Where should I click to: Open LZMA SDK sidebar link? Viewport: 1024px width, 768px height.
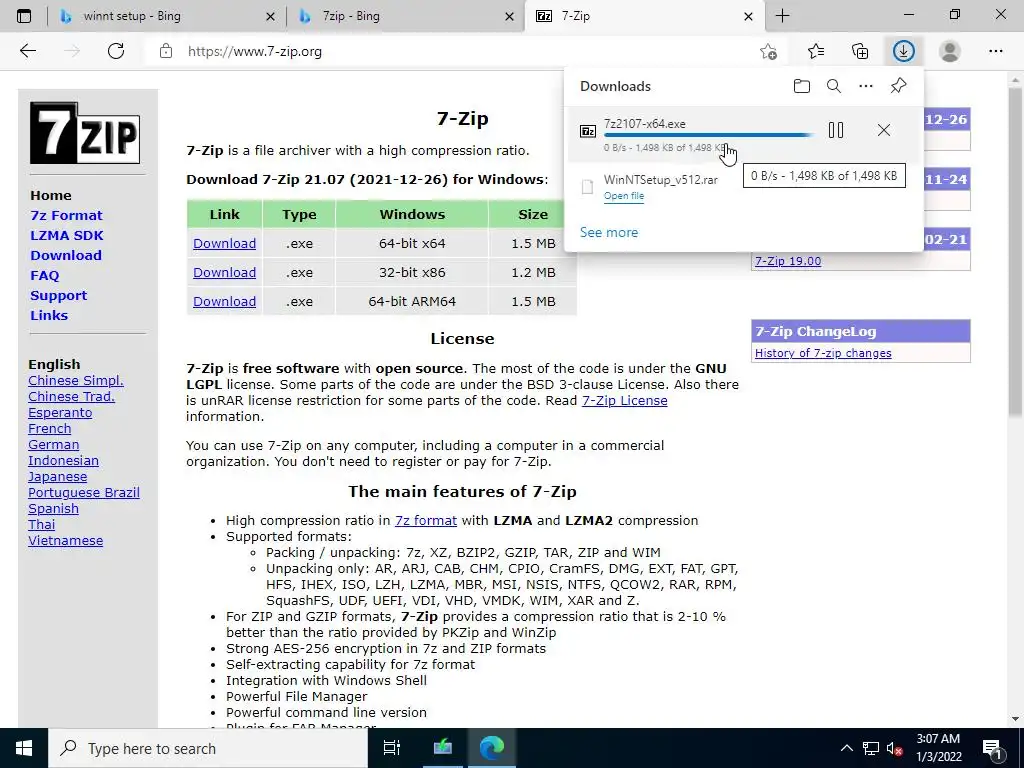click(67, 235)
